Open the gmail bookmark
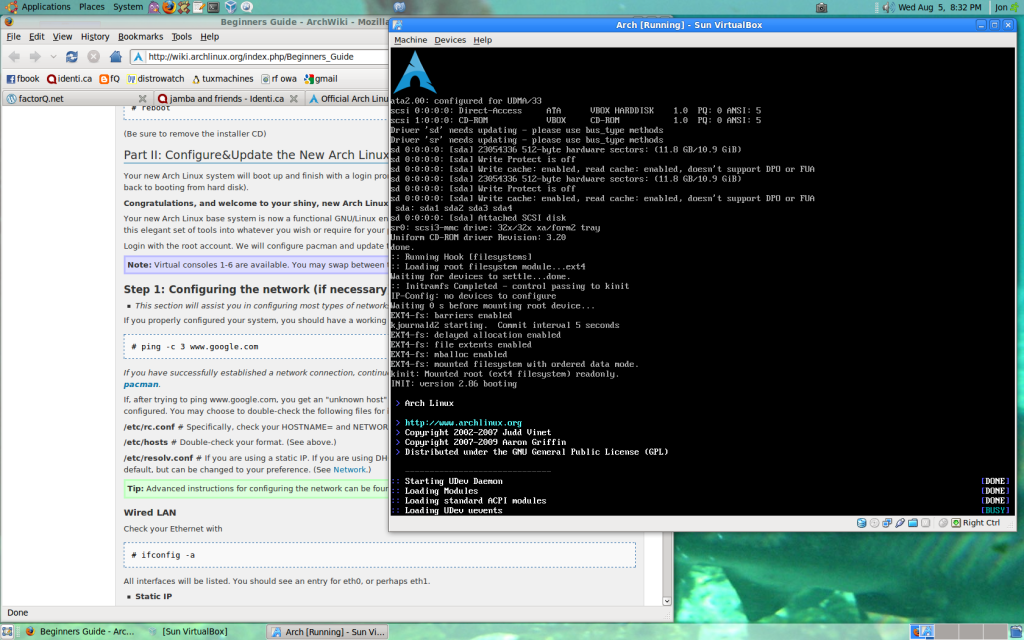Viewport: 1024px width, 640px height. (x=321, y=78)
